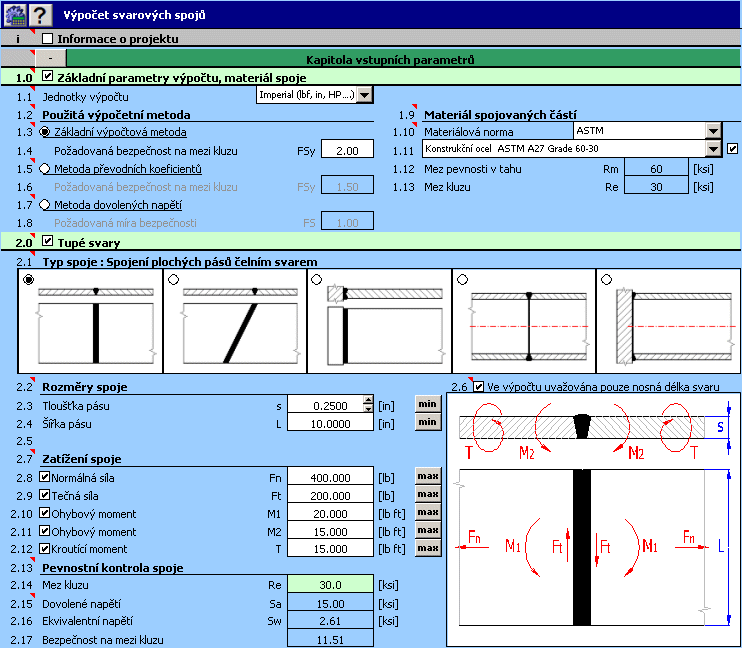Select the angled butt weld joint type
The width and height of the screenshot is (742, 648).
[233, 321]
